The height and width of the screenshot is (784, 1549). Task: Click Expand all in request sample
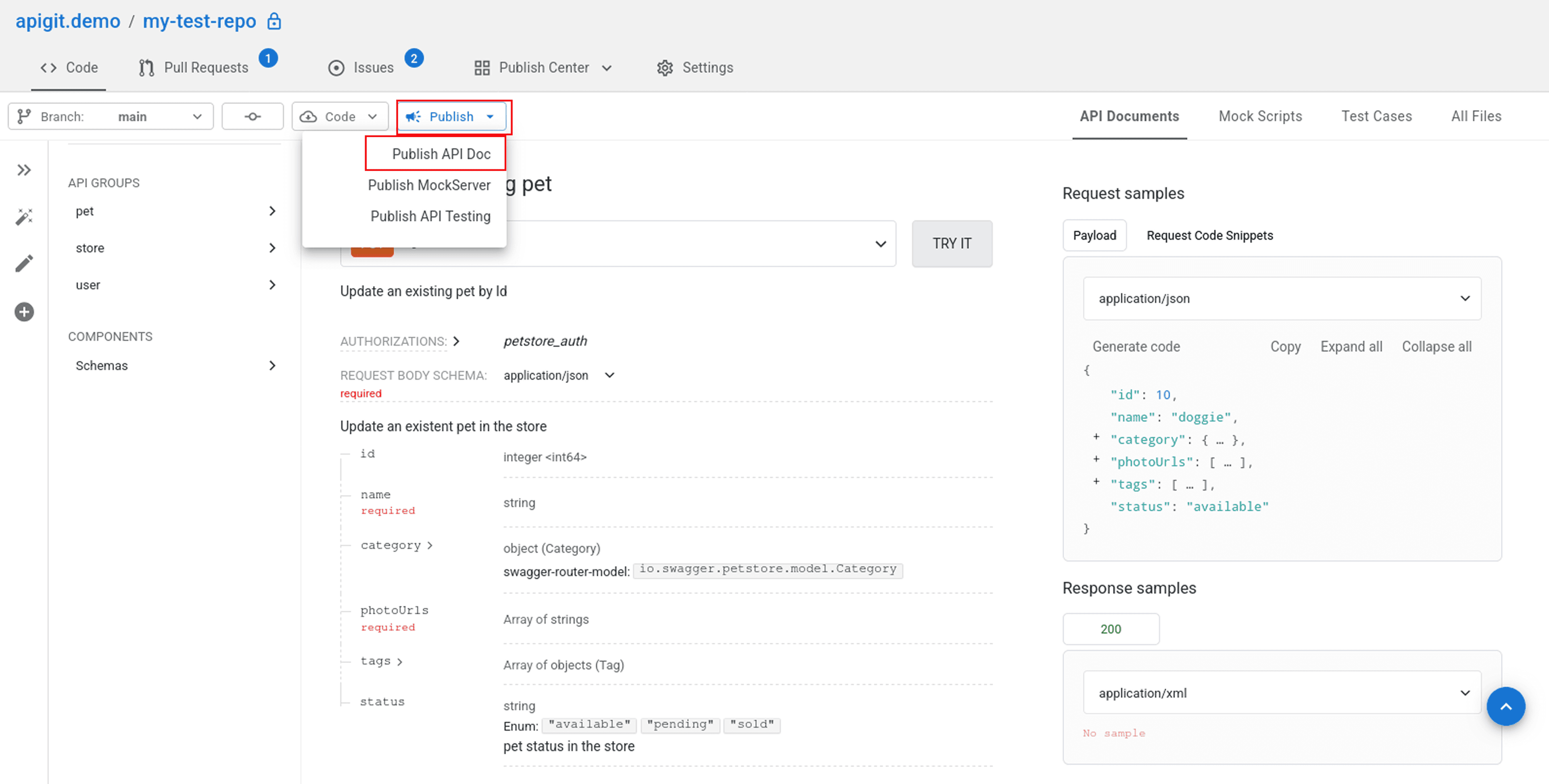pyautogui.click(x=1351, y=346)
